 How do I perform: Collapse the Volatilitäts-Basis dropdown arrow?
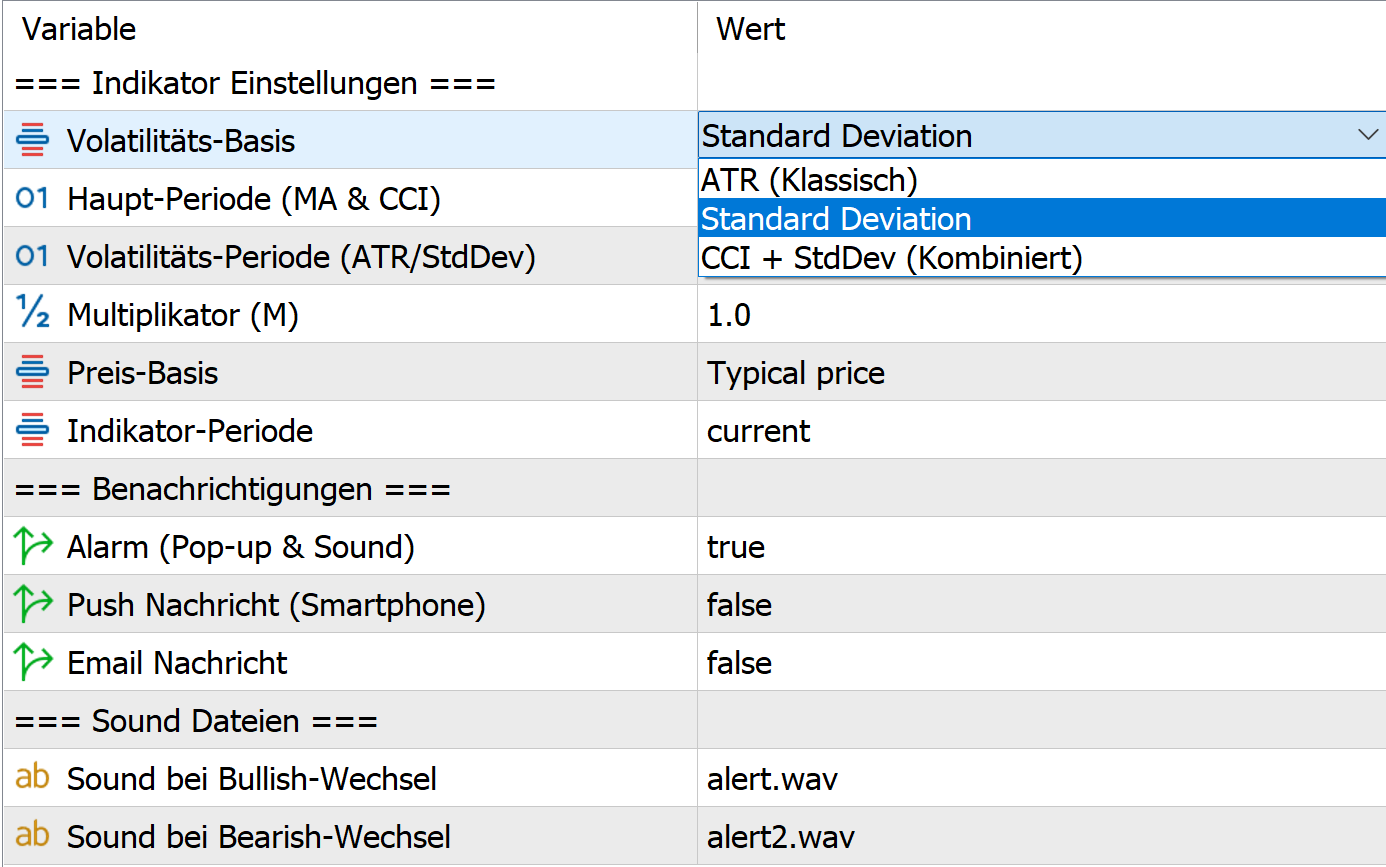point(1368,135)
